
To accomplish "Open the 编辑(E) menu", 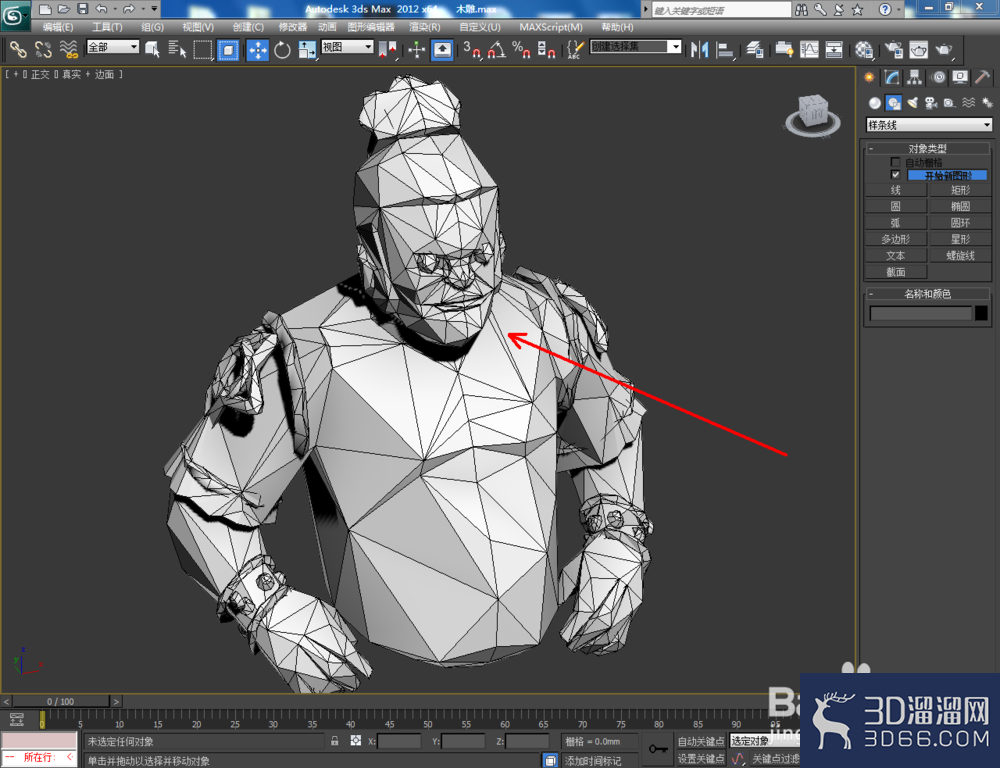I will pyautogui.click(x=58, y=27).
